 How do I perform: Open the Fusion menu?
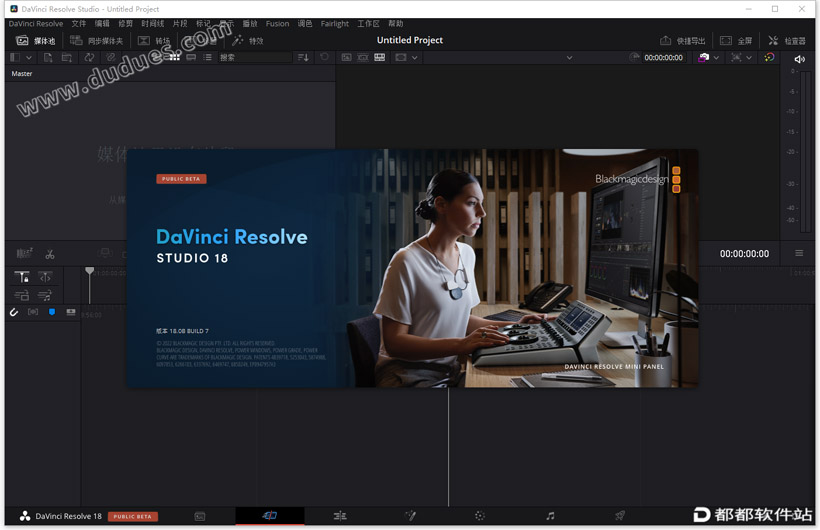pos(277,24)
